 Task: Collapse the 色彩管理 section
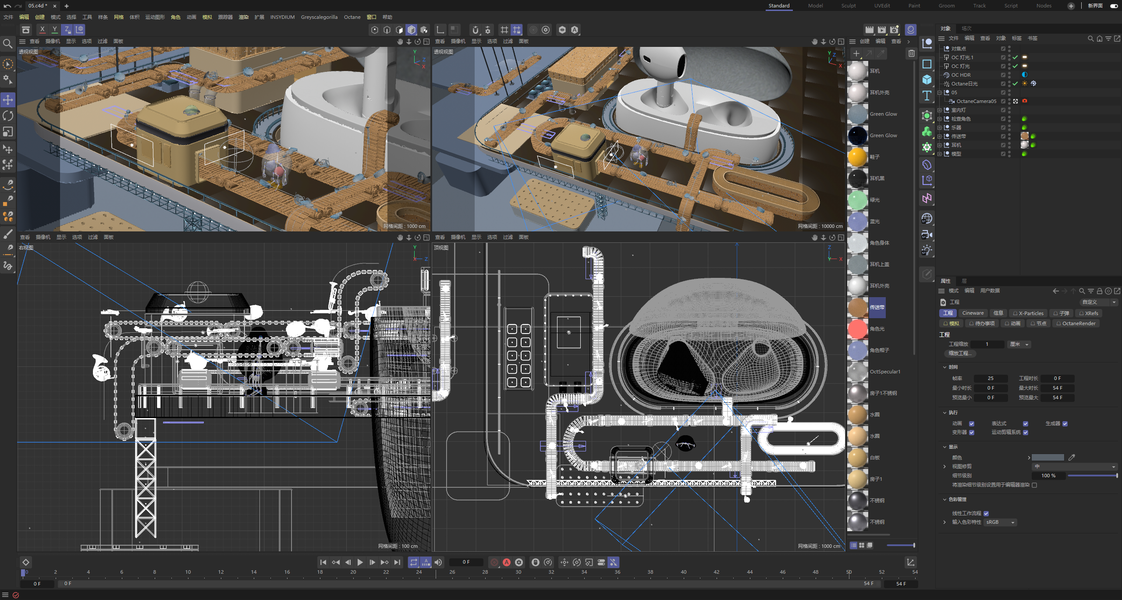[x=945, y=500]
